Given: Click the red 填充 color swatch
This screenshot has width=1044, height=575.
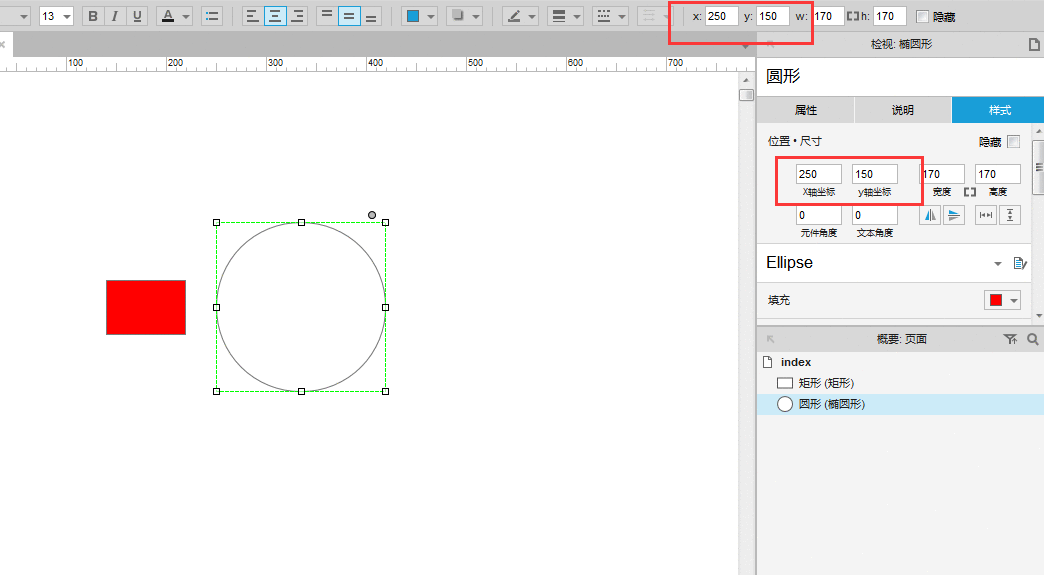Looking at the screenshot, I should click(x=996, y=300).
